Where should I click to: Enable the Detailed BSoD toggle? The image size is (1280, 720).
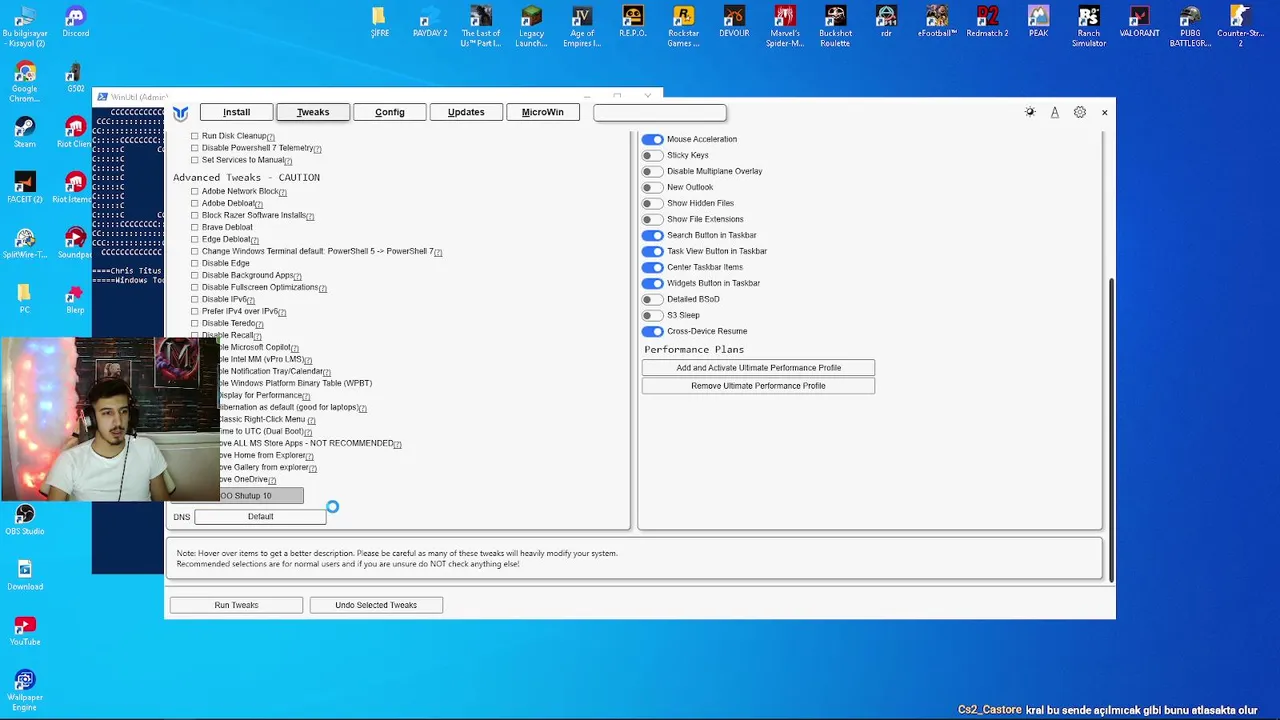pos(652,299)
